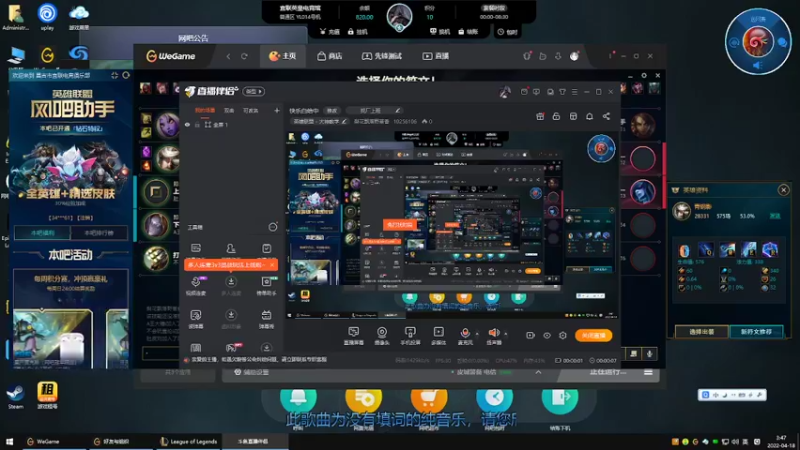
Task: Open the Windows Start menu
Action: (x=9, y=442)
